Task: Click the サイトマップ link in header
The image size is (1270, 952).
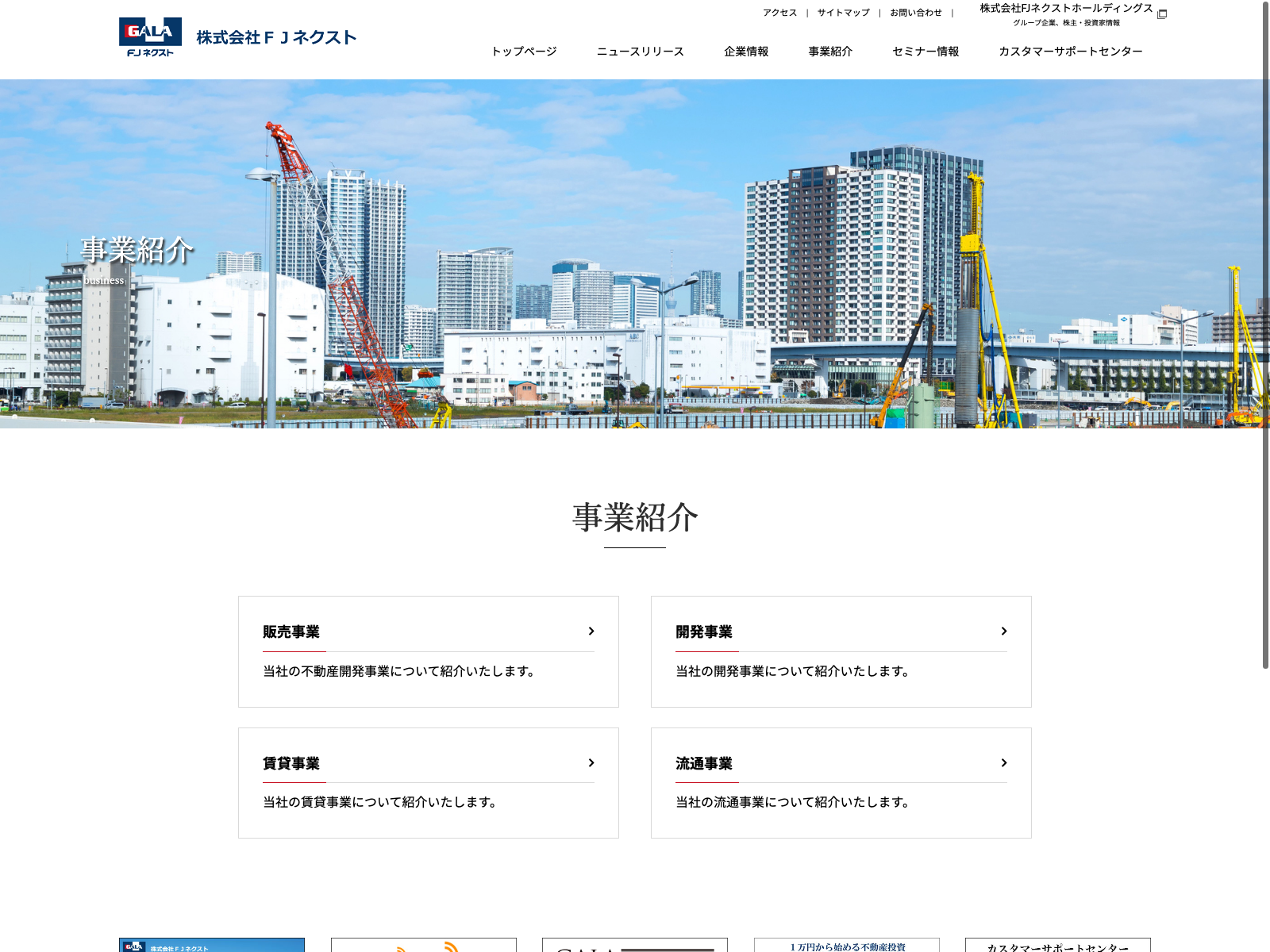Action: pos(843,13)
